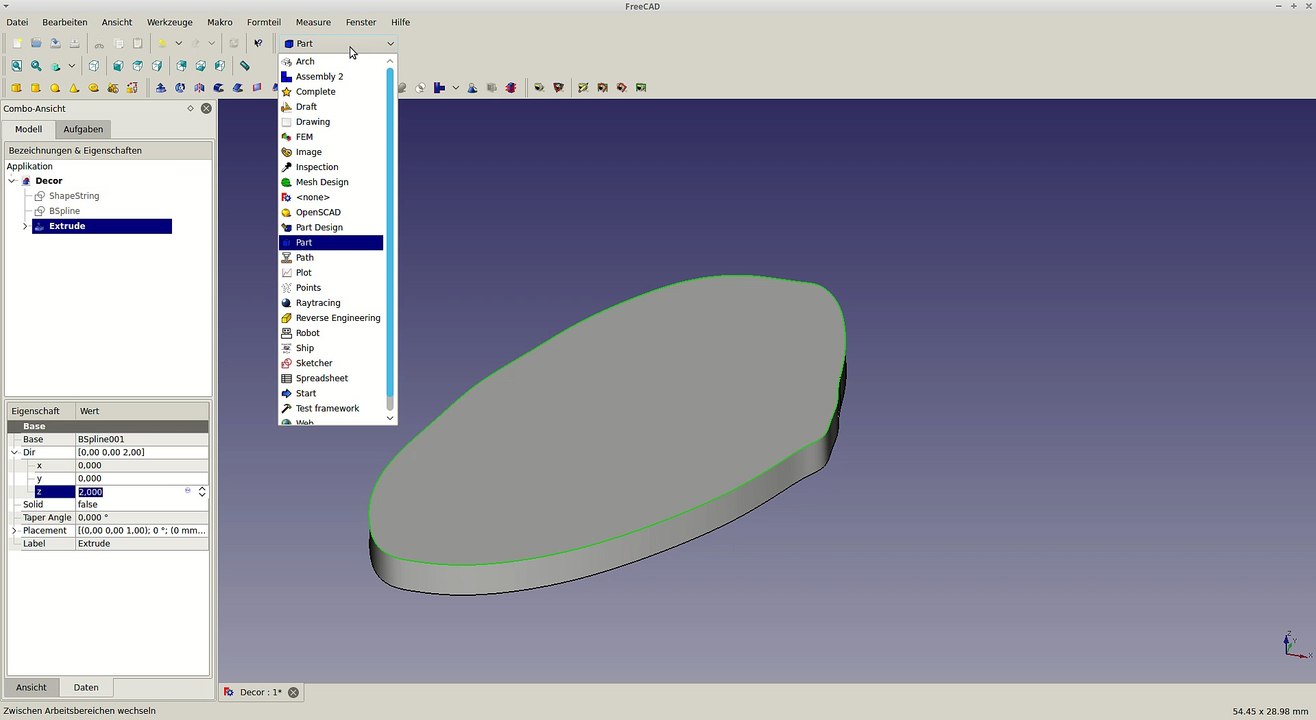The image size is (1316, 720).
Task: Create a Sphere primitive
Action: coord(55,88)
